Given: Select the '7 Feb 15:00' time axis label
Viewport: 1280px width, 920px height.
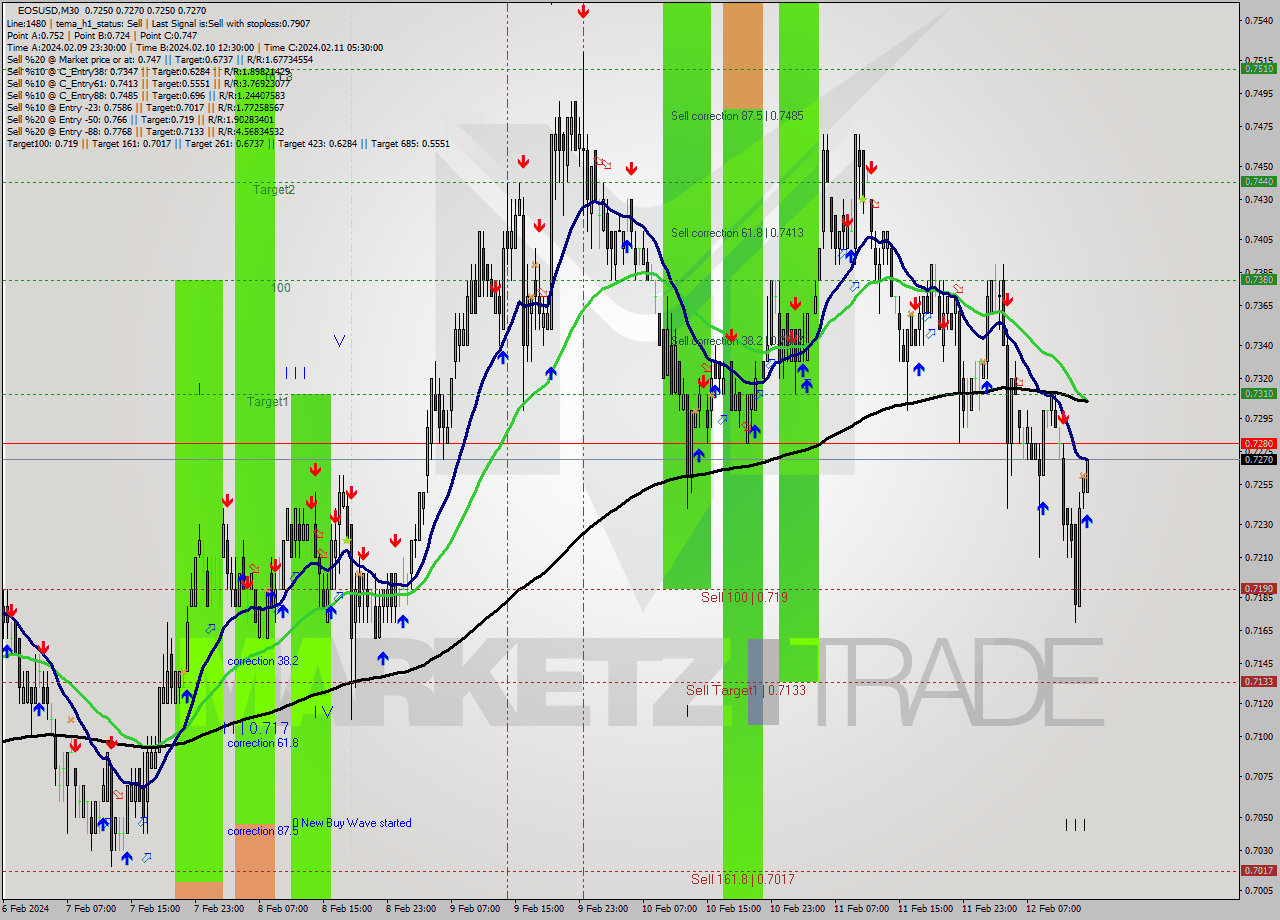Looking at the screenshot, I should coord(155,909).
